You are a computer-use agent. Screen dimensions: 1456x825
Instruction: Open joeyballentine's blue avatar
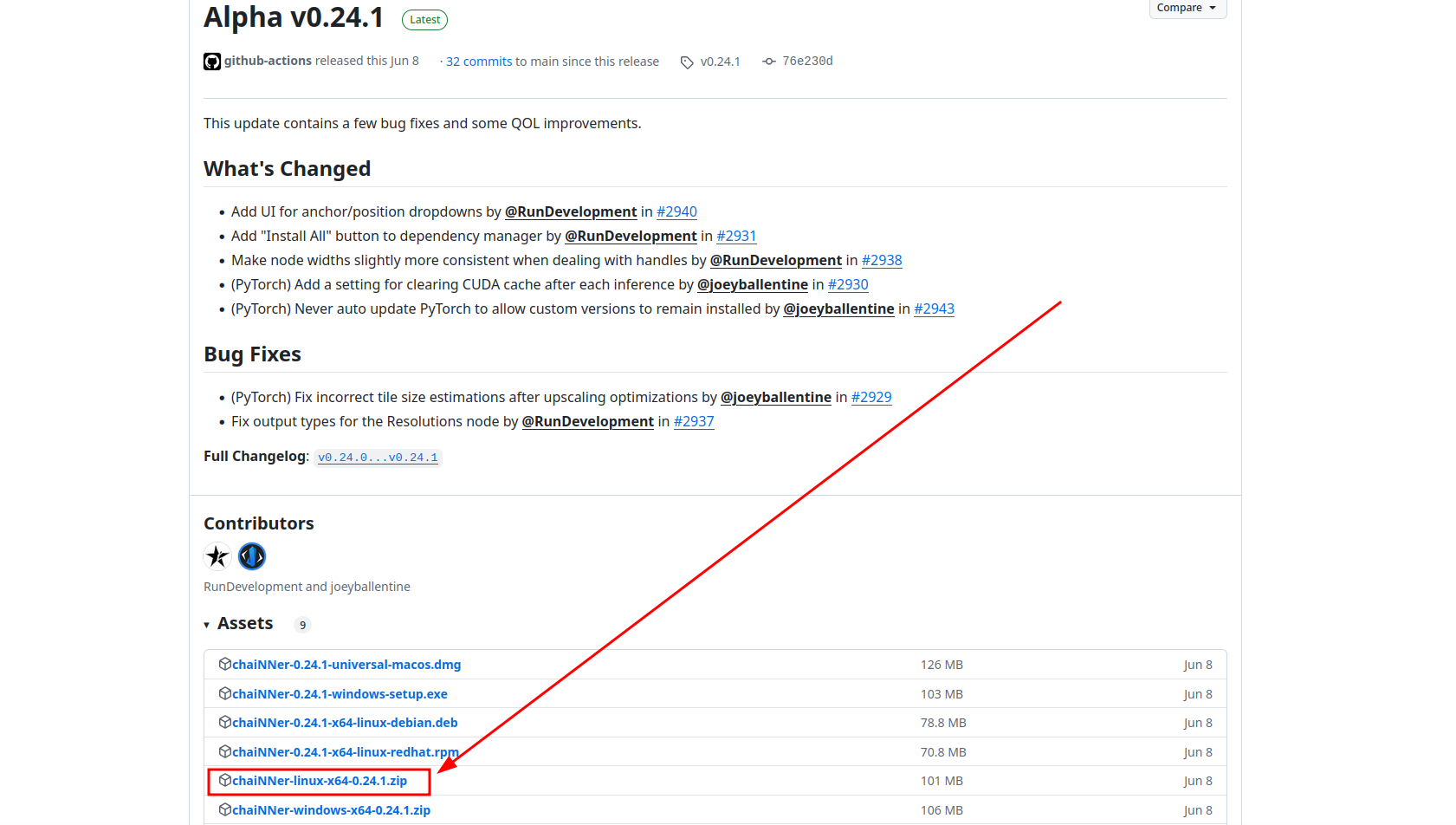252,556
